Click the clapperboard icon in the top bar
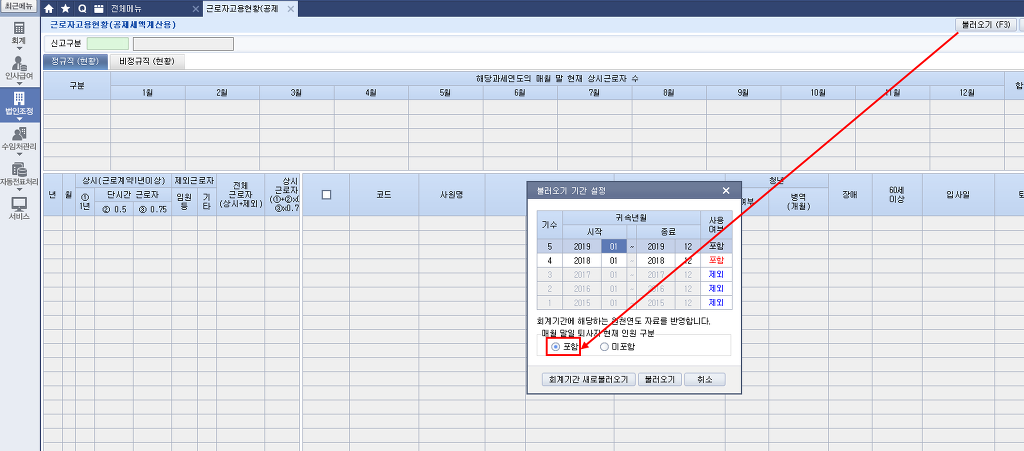 (x=98, y=9)
